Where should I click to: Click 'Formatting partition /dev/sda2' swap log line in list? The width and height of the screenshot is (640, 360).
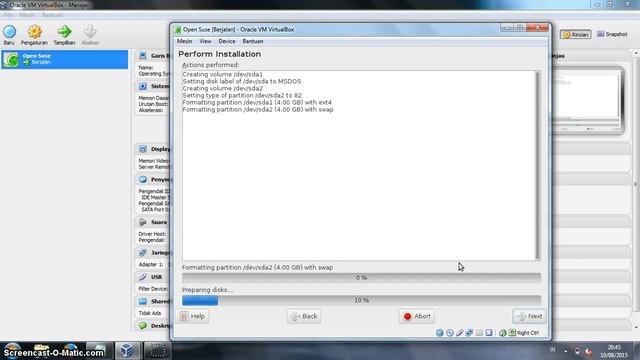(x=258, y=109)
